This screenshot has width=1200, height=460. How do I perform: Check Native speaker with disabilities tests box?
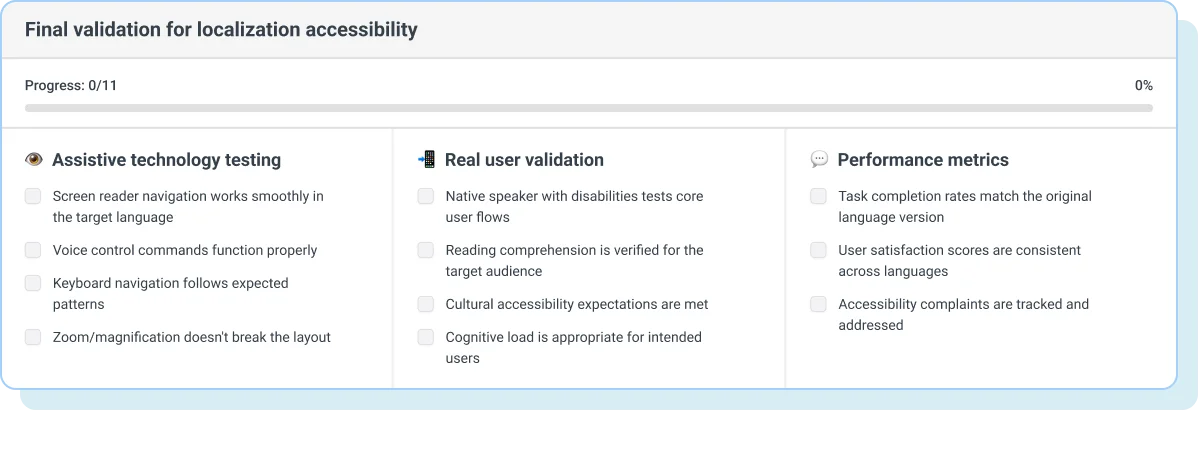coord(426,197)
